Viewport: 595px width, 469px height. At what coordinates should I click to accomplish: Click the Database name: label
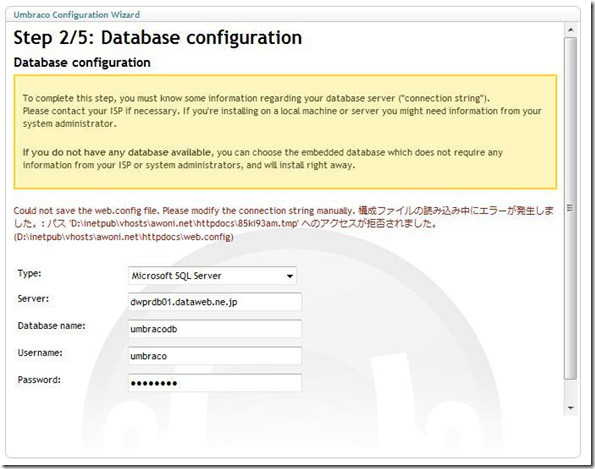pos(51,326)
